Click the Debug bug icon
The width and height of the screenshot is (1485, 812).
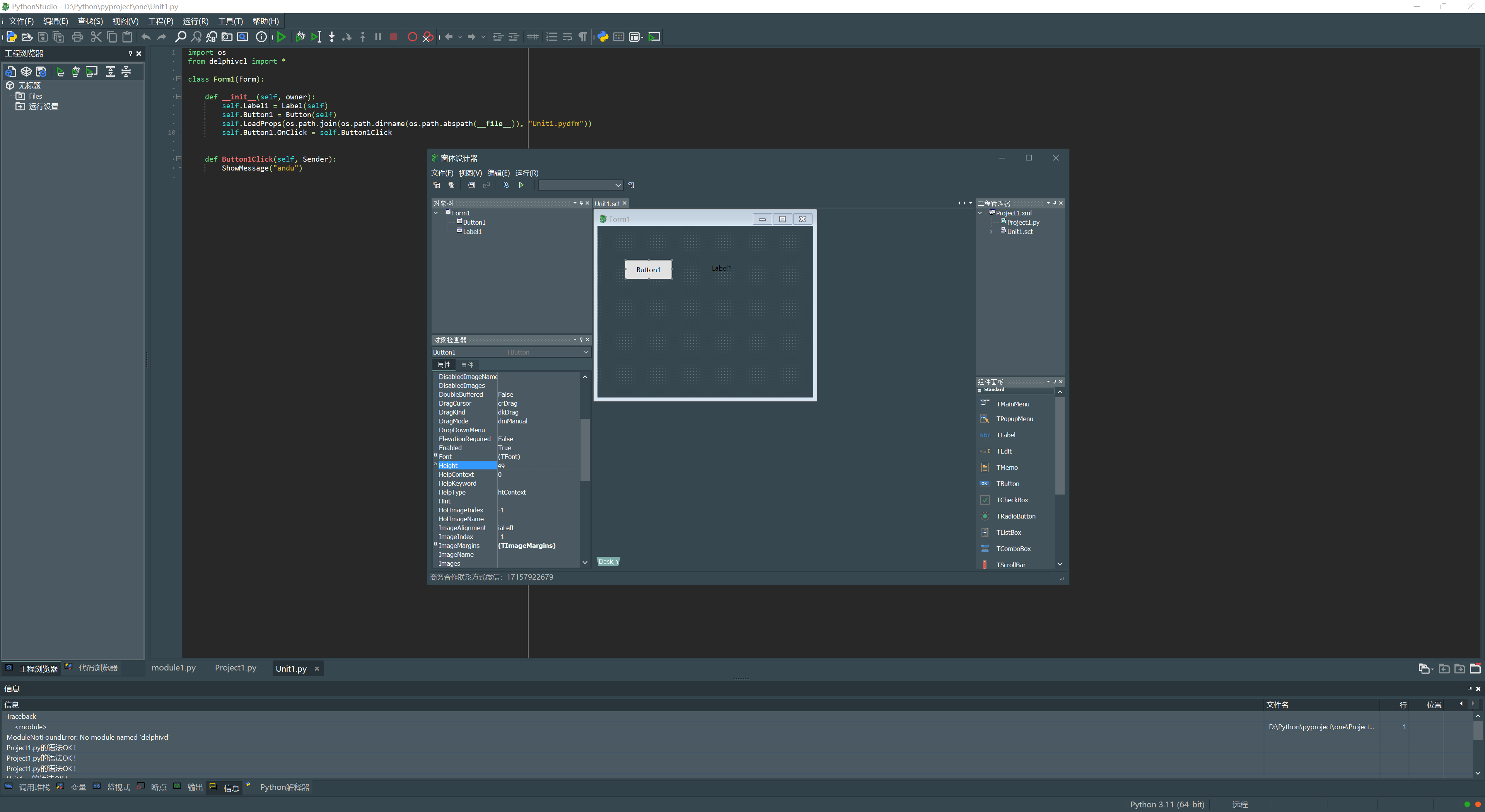pyautogui.click(x=300, y=37)
